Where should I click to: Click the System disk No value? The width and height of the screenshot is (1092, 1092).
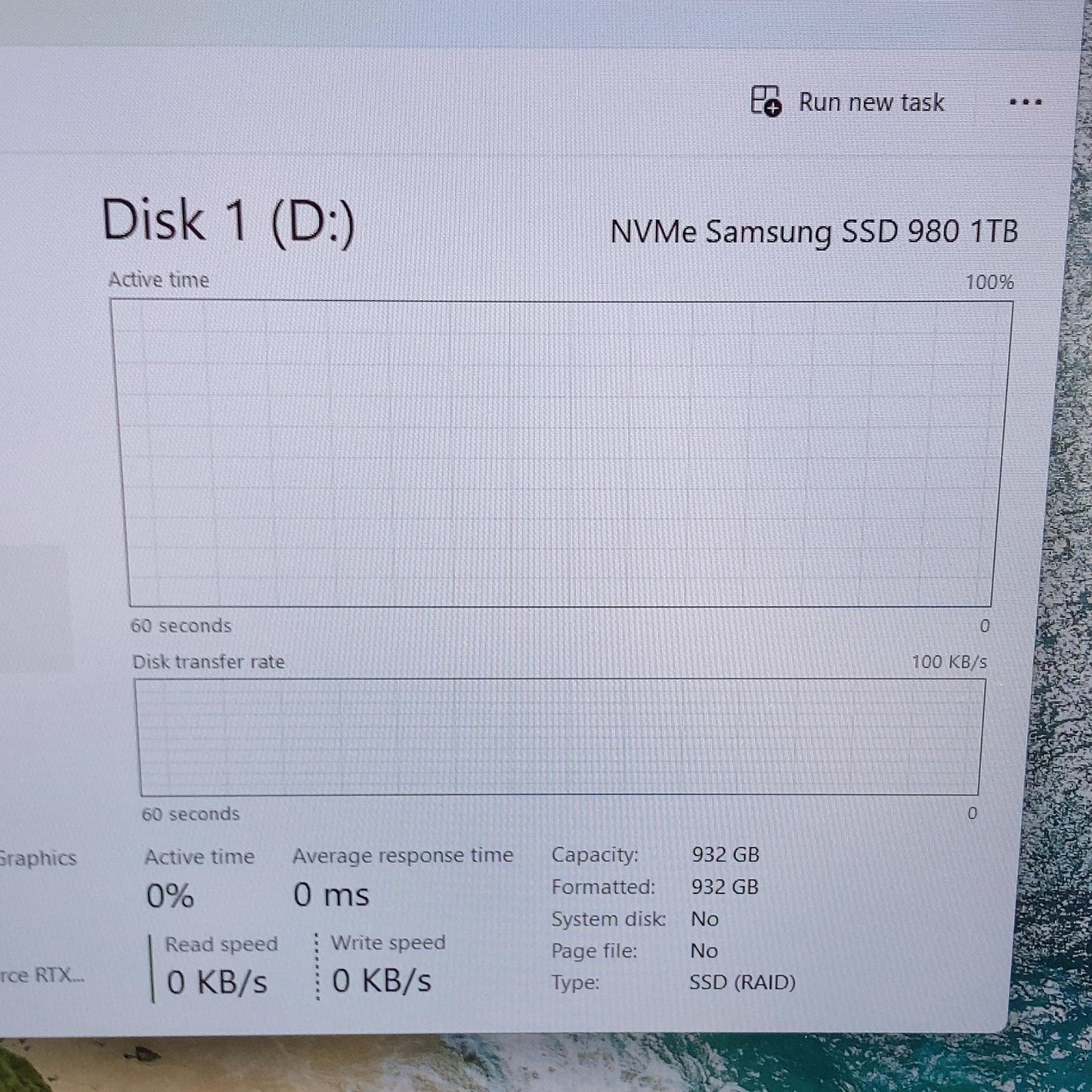coord(704,919)
